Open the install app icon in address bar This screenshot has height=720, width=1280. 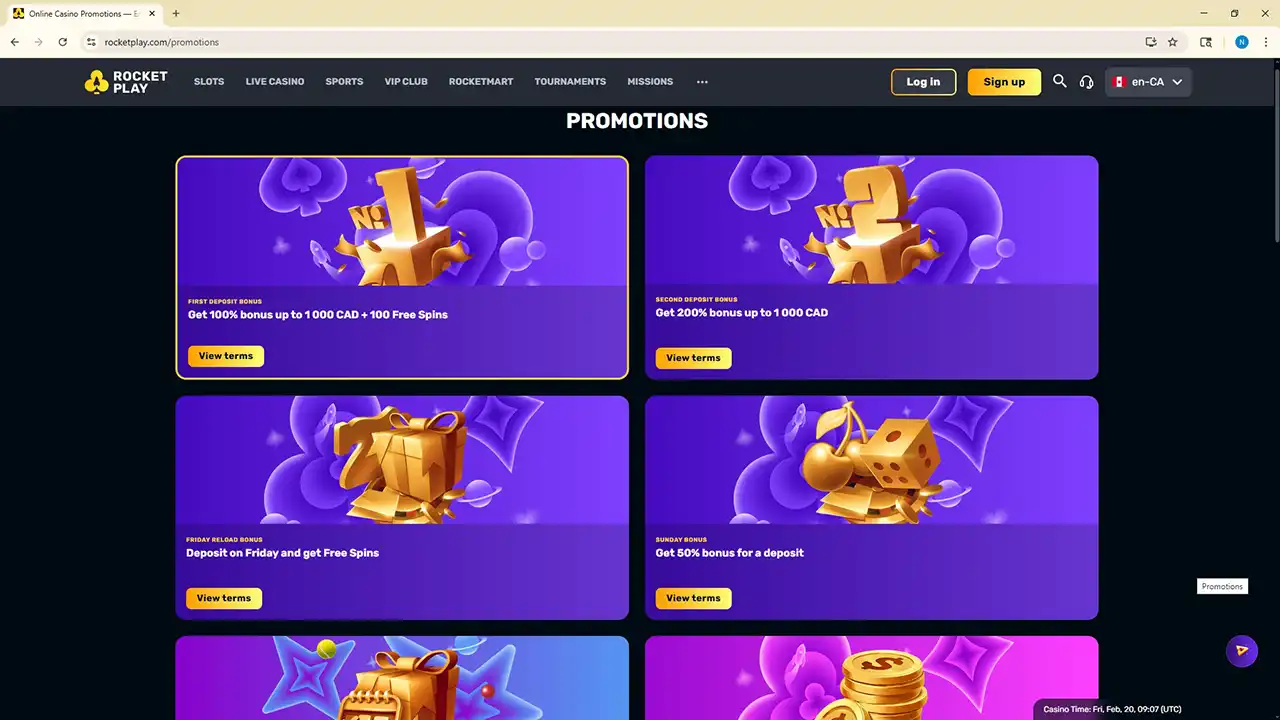[x=1151, y=42]
